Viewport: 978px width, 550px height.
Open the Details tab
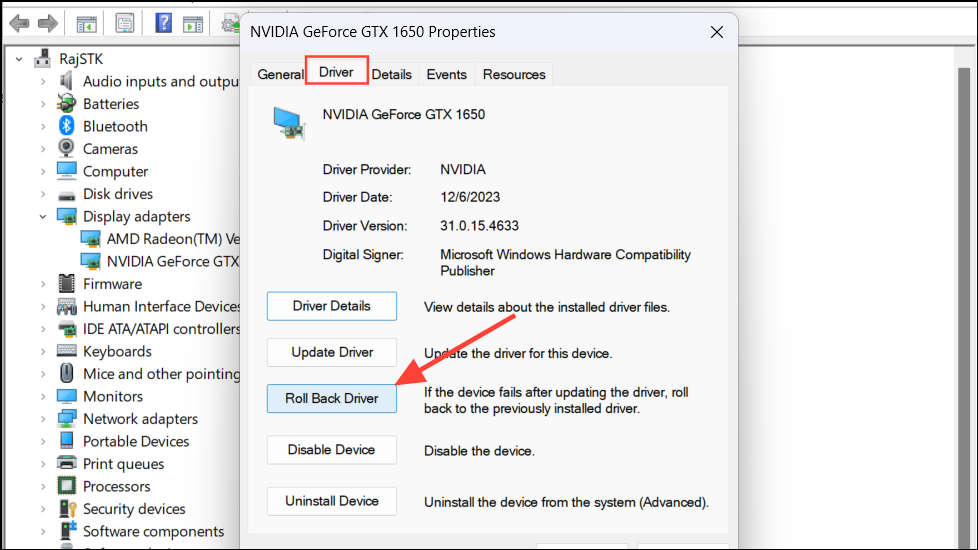coord(392,74)
